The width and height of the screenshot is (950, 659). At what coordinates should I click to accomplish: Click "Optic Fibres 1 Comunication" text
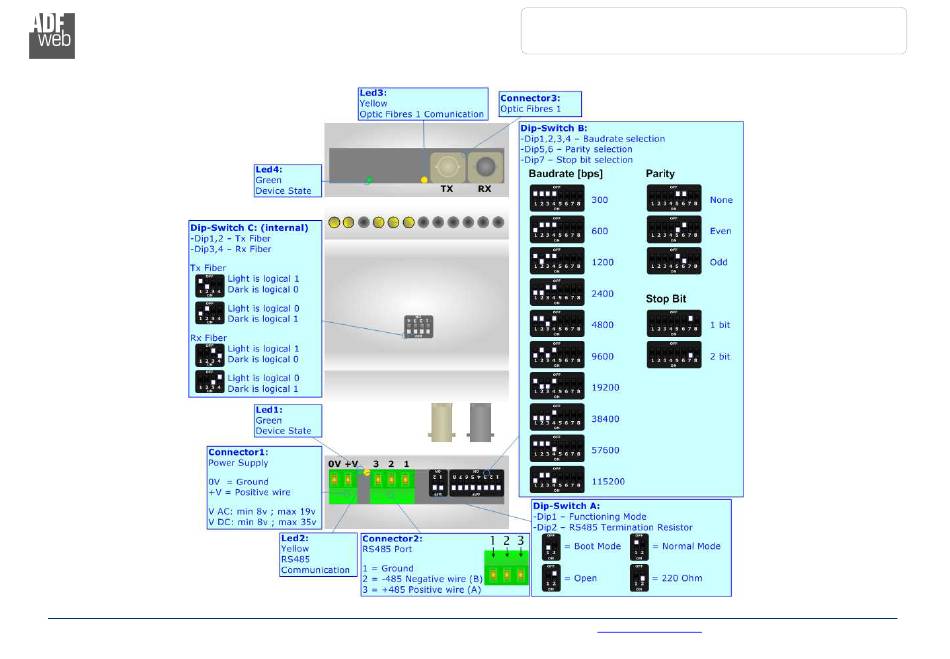click(x=422, y=114)
